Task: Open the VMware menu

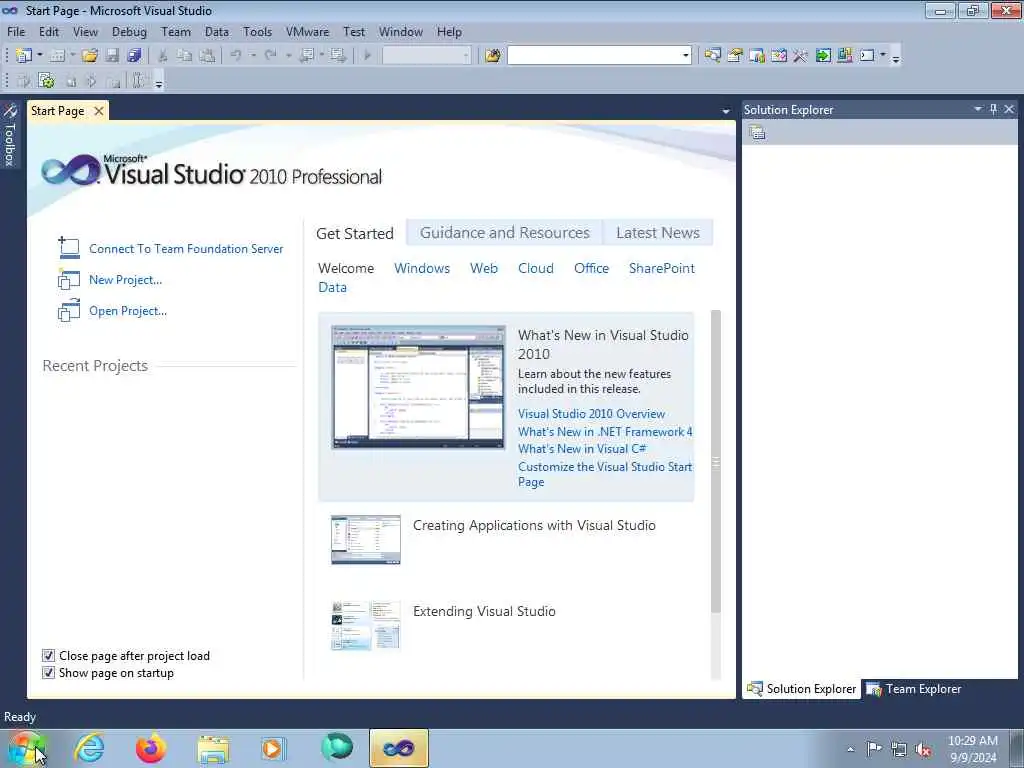Action: 308,31
